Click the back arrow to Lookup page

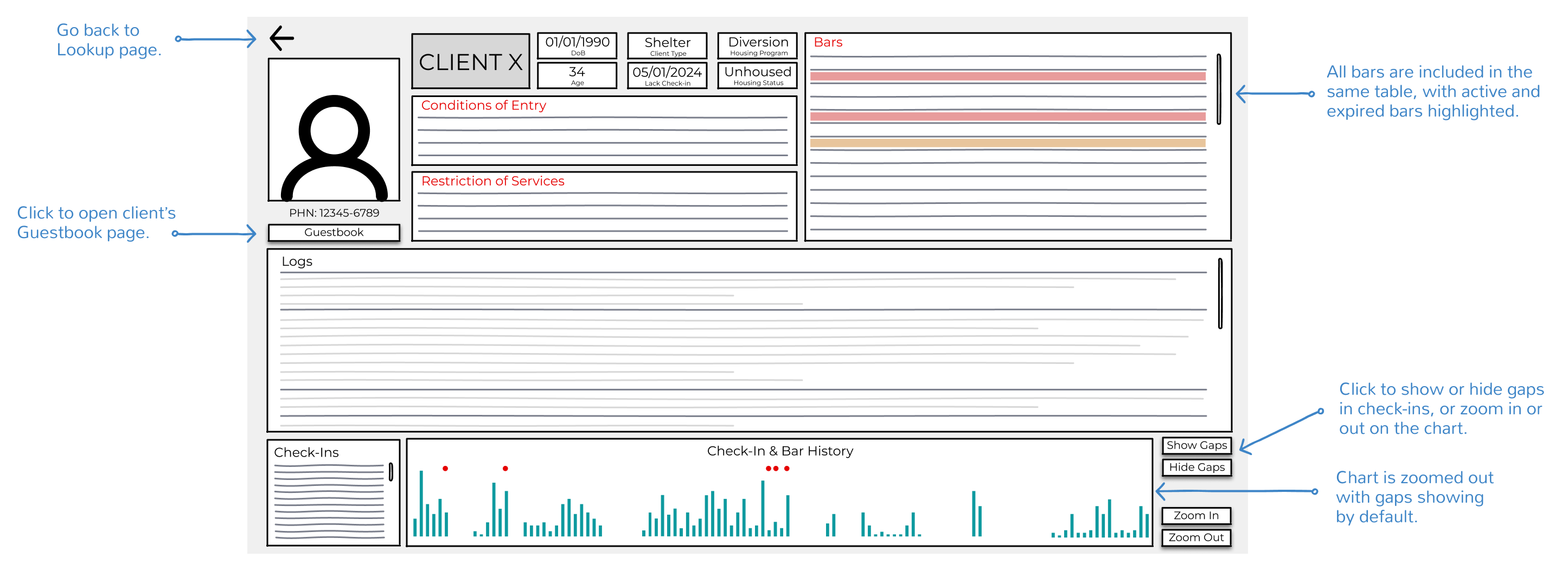point(281,39)
